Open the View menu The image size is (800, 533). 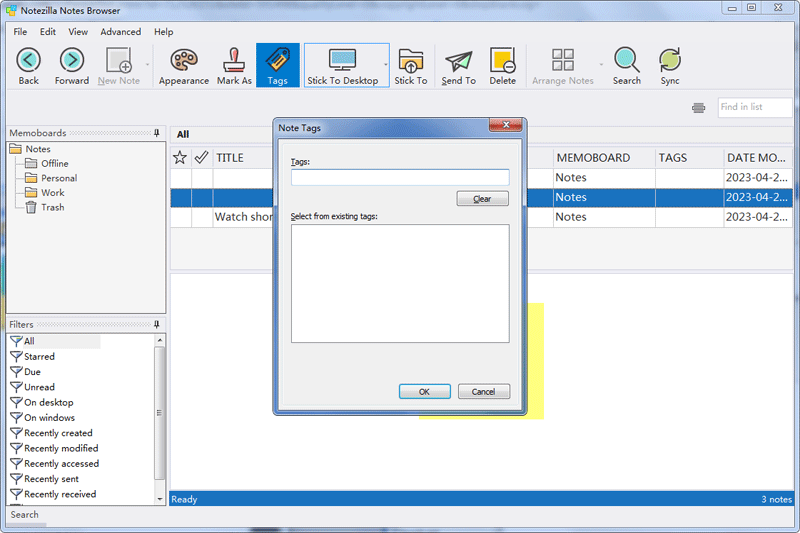pyautogui.click(x=78, y=32)
